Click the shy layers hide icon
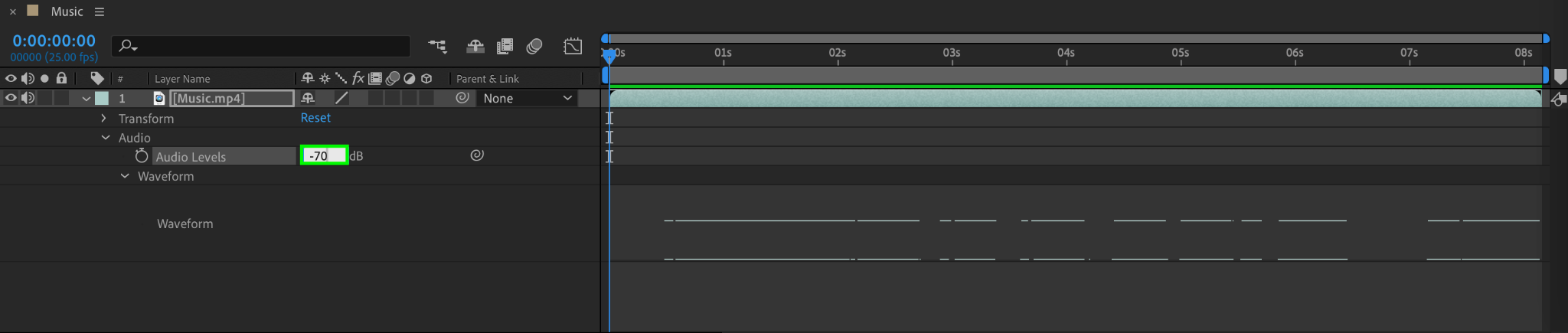The width and height of the screenshot is (1568, 333). [x=475, y=47]
